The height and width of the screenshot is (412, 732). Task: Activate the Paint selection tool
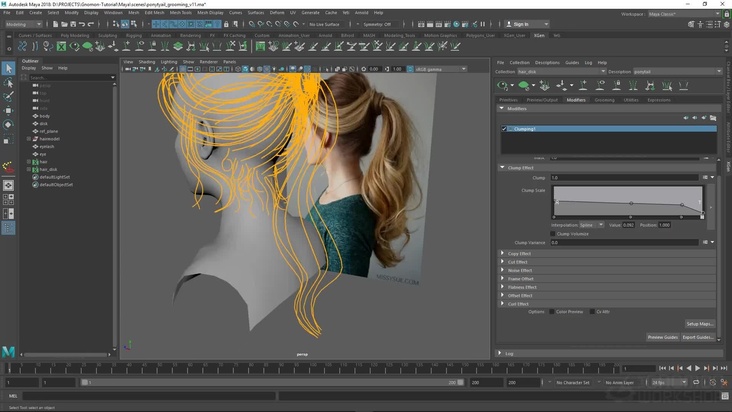pyautogui.click(x=8, y=97)
